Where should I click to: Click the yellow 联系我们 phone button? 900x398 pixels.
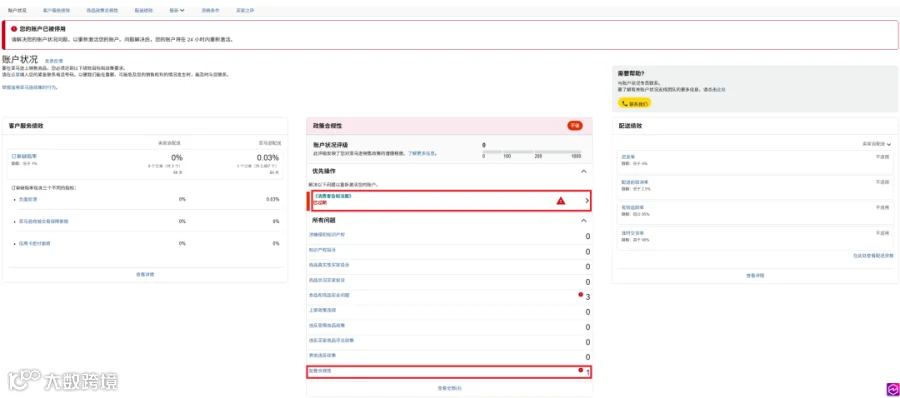tap(634, 104)
